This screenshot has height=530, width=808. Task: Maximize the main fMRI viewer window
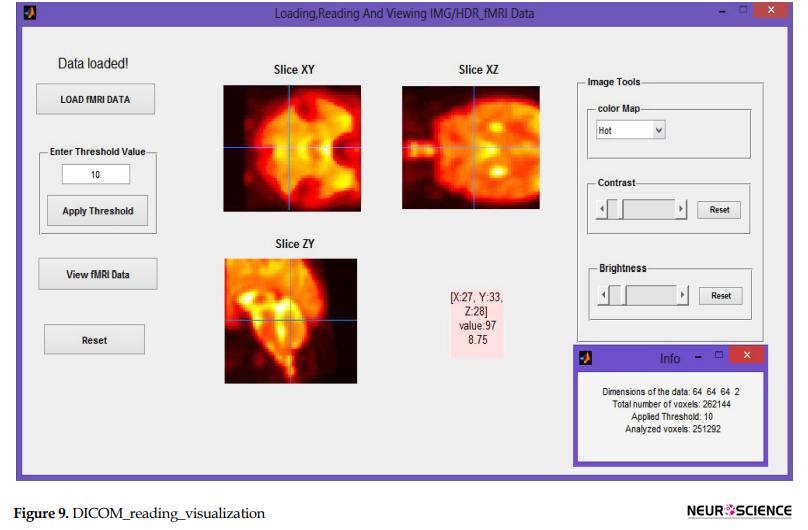[x=743, y=9]
